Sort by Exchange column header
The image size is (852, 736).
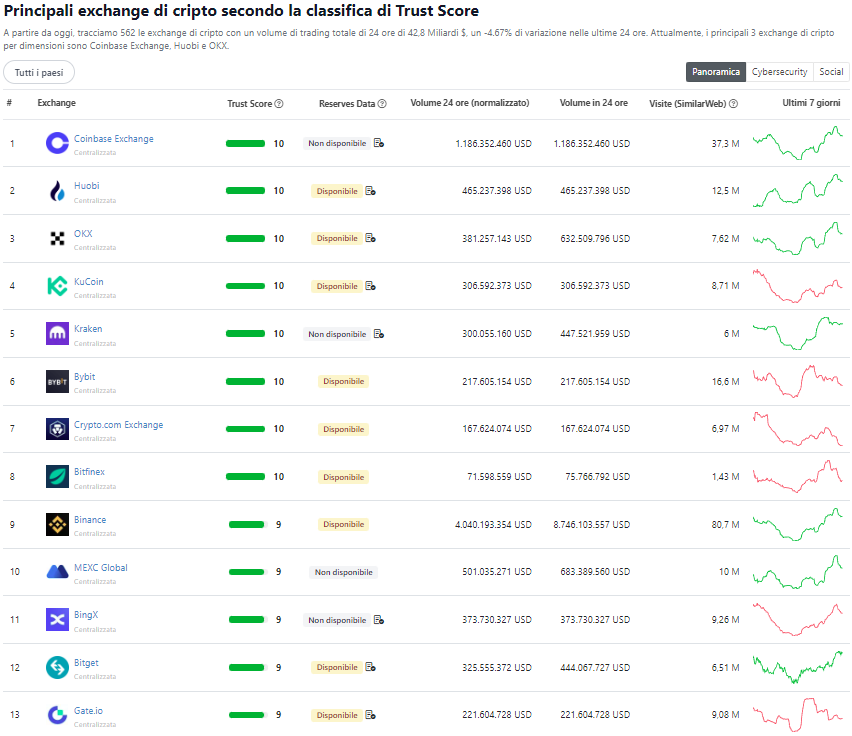click(x=57, y=103)
